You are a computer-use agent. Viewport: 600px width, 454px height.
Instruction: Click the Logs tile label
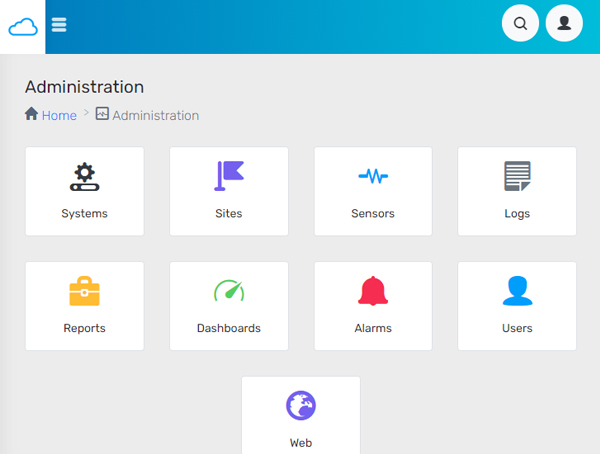click(x=517, y=214)
